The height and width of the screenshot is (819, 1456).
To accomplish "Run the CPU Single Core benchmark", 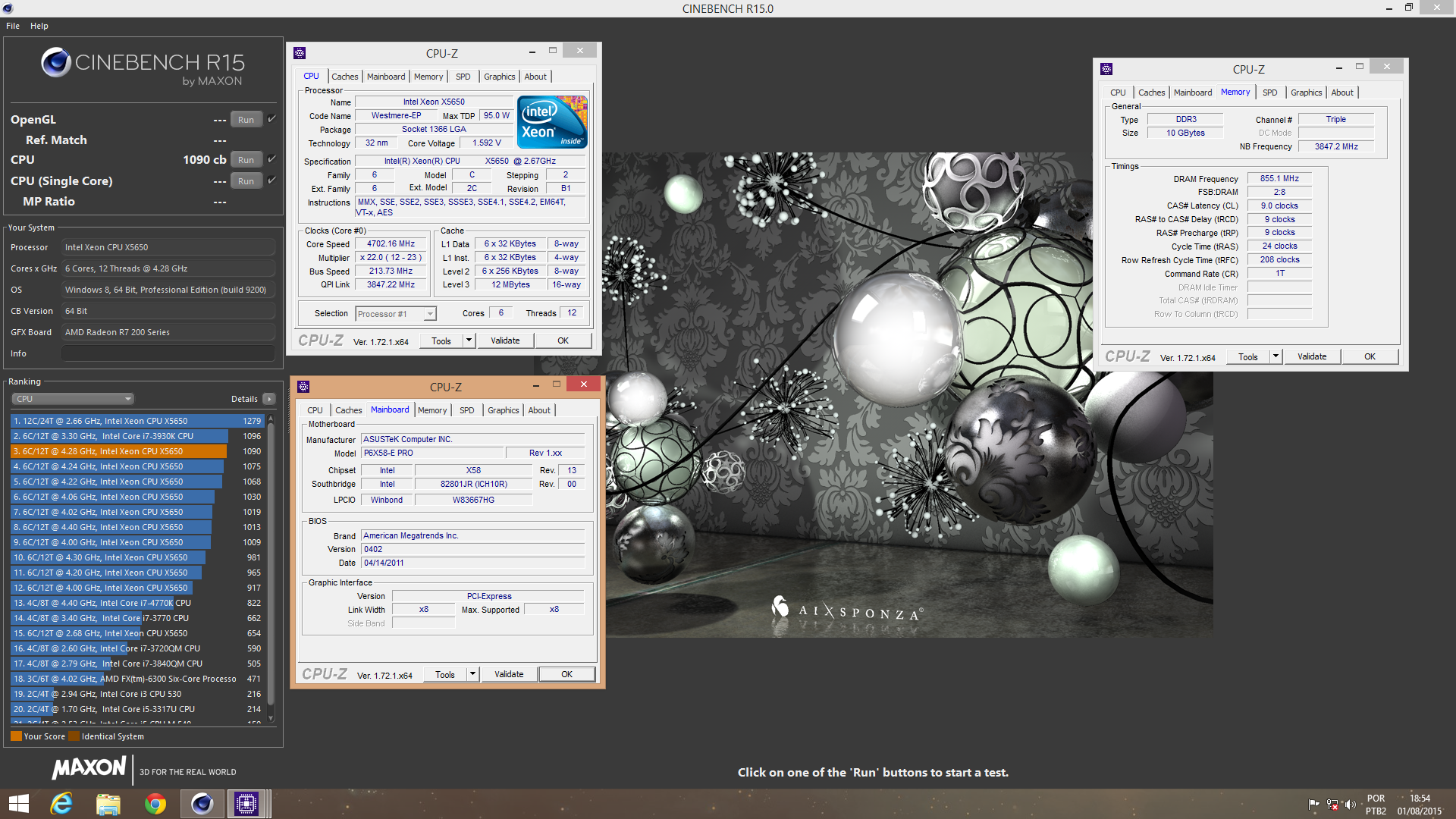I will tap(246, 181).
